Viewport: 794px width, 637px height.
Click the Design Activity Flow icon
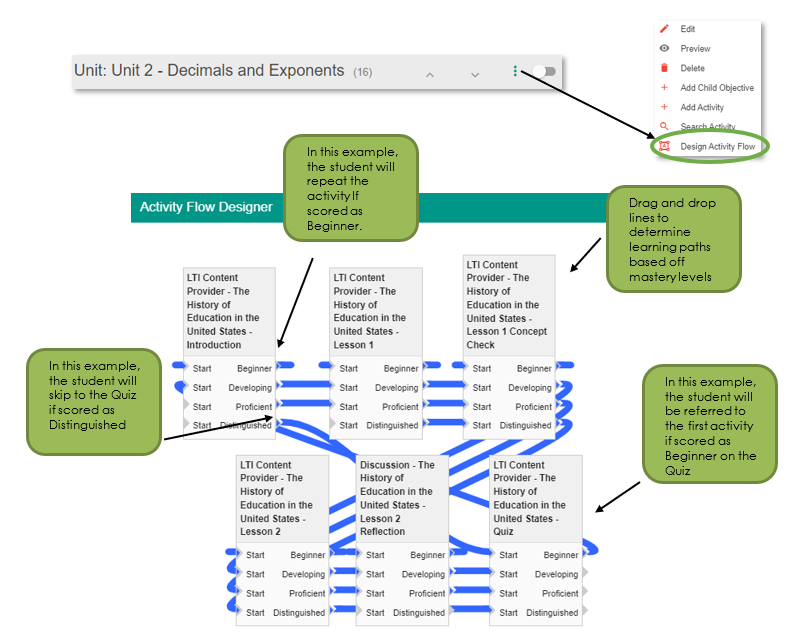coord(664,146)
